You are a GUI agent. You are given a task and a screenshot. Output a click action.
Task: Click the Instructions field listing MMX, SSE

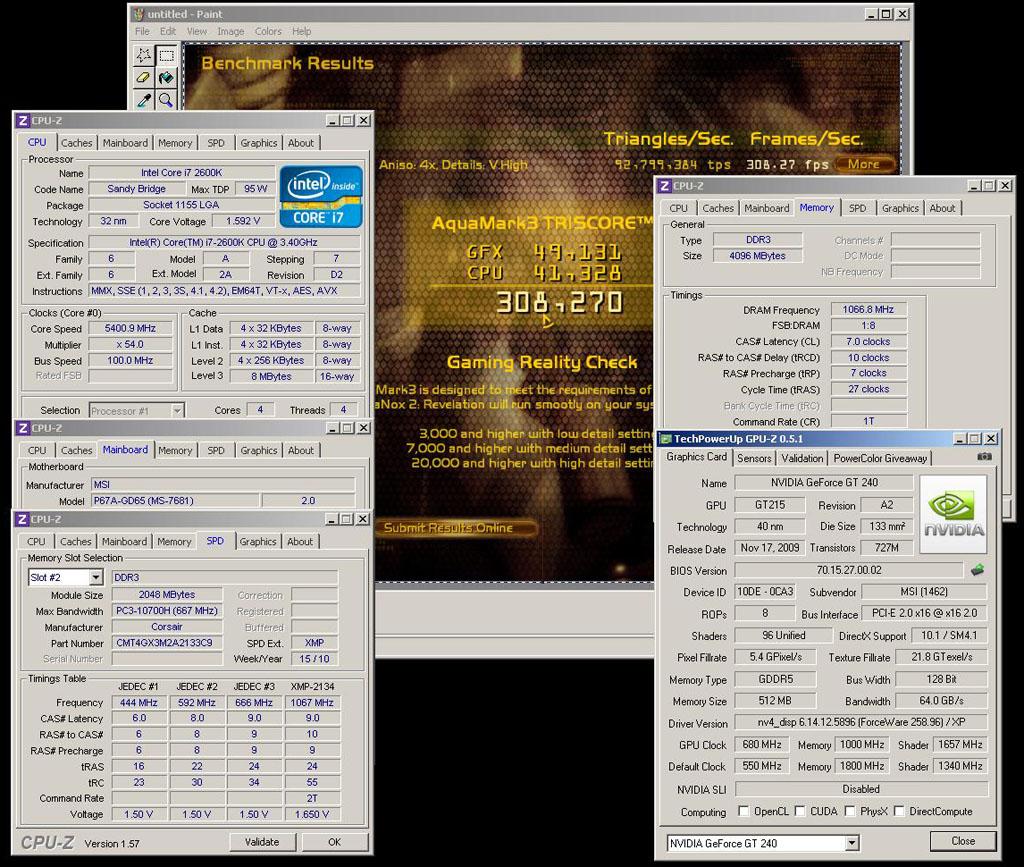[x=224, y=291]
